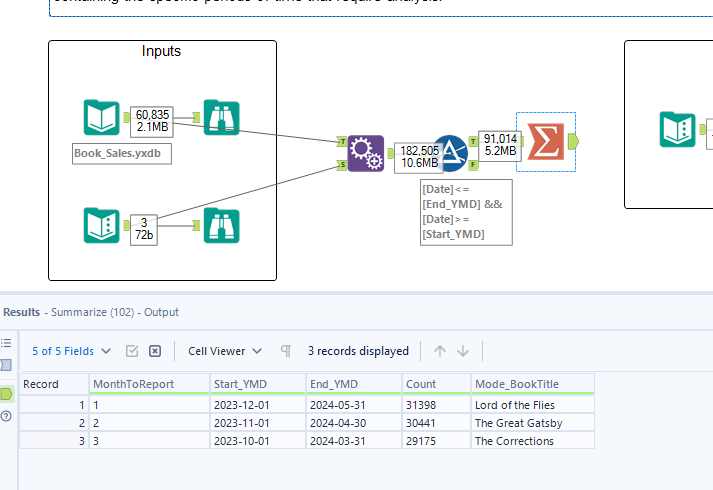Select the upper Browse binoculars tool
Screen dimensions: 713x490
pyautogui.click(x=221, y=118)
